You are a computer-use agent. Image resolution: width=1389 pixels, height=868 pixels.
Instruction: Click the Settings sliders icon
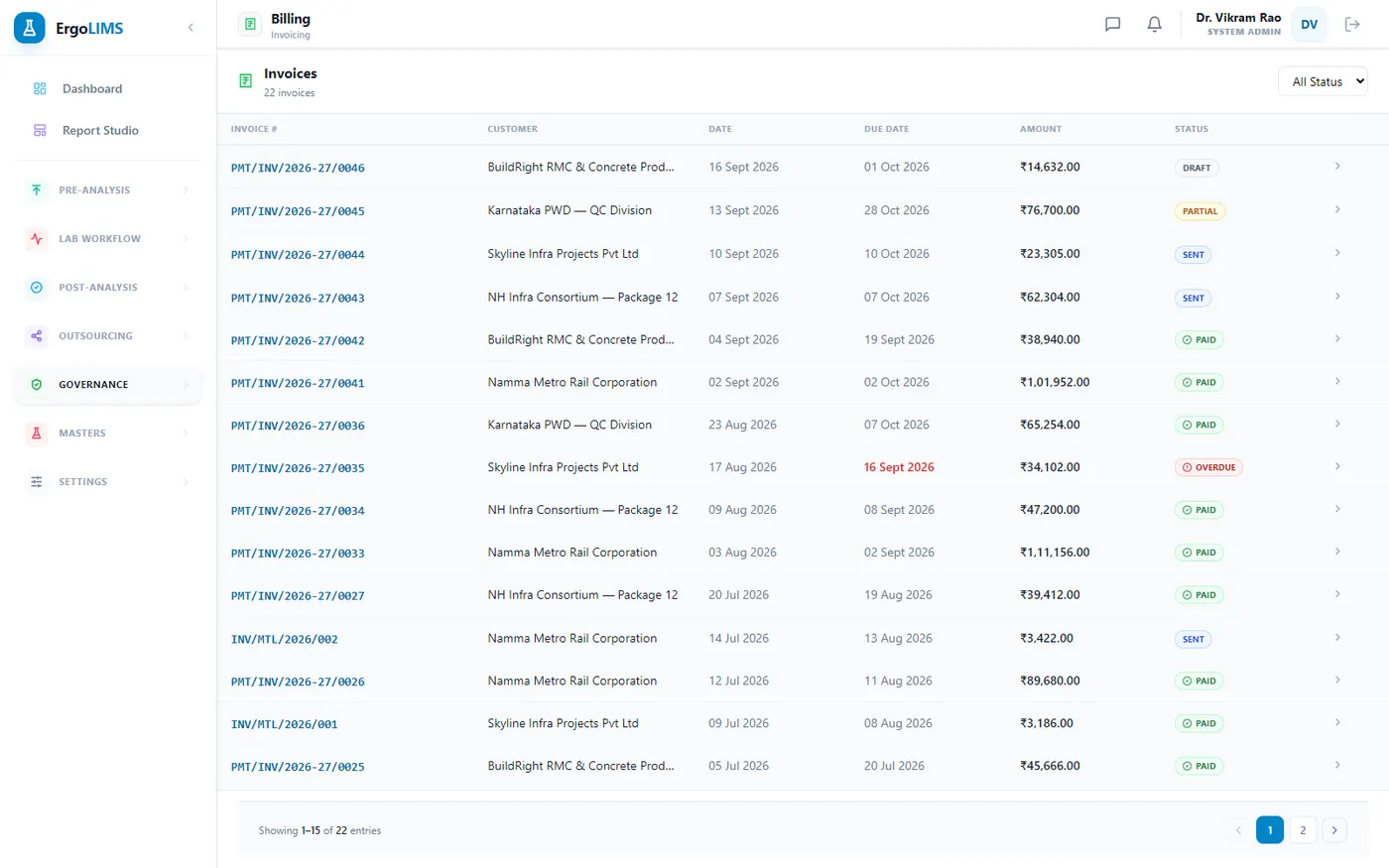click(x=37, y=481)
